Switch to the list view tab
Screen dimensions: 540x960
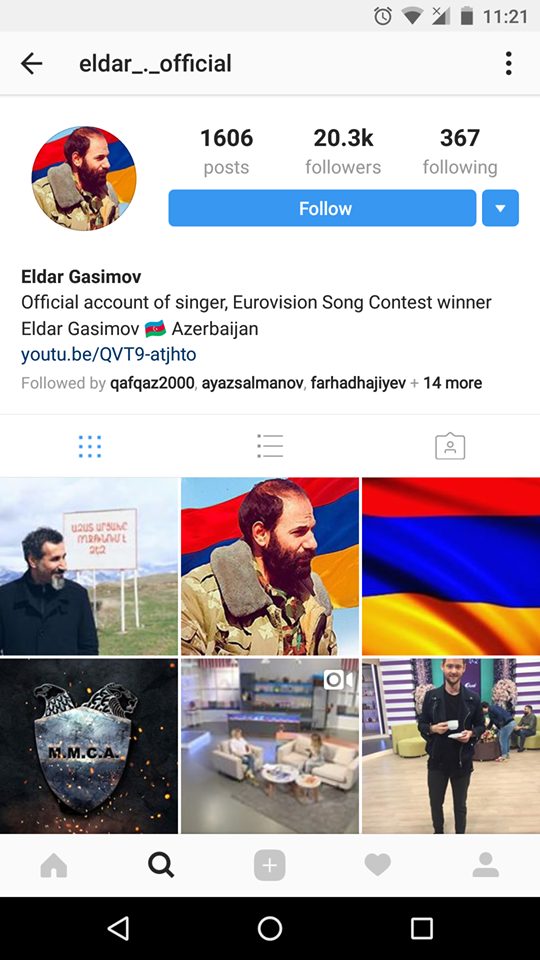pos(270,446)
